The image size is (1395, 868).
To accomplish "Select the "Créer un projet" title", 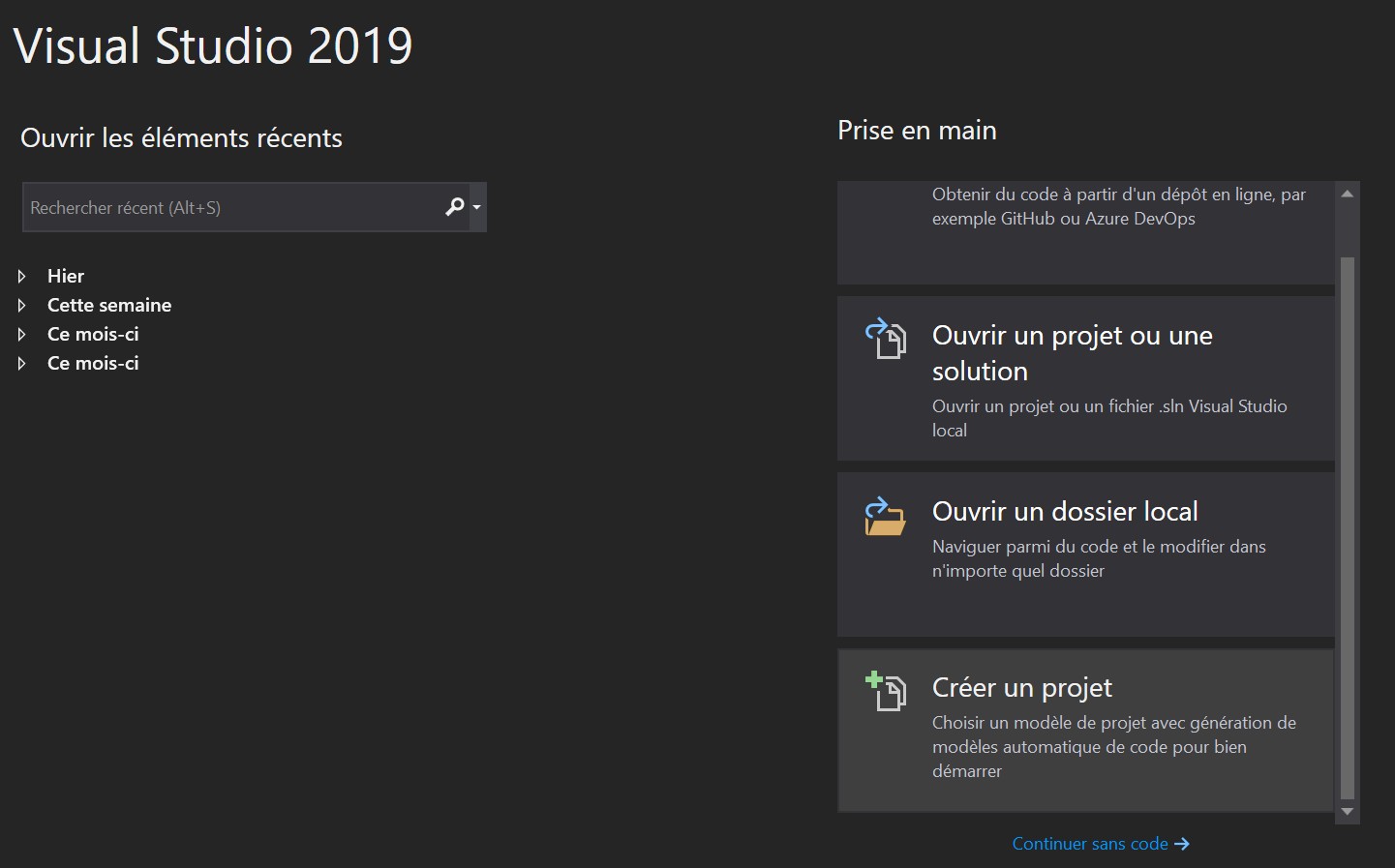I will 1021,687.
